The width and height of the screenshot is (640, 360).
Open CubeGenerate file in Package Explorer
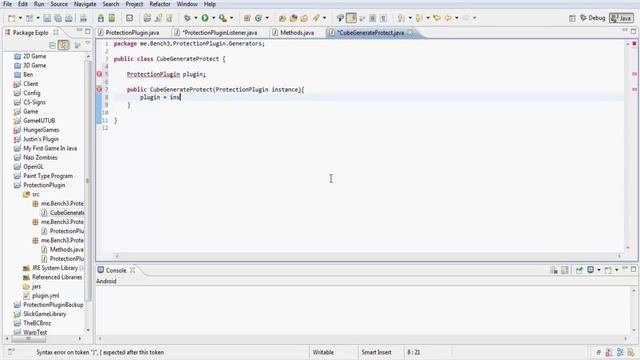tap(67, 213)
